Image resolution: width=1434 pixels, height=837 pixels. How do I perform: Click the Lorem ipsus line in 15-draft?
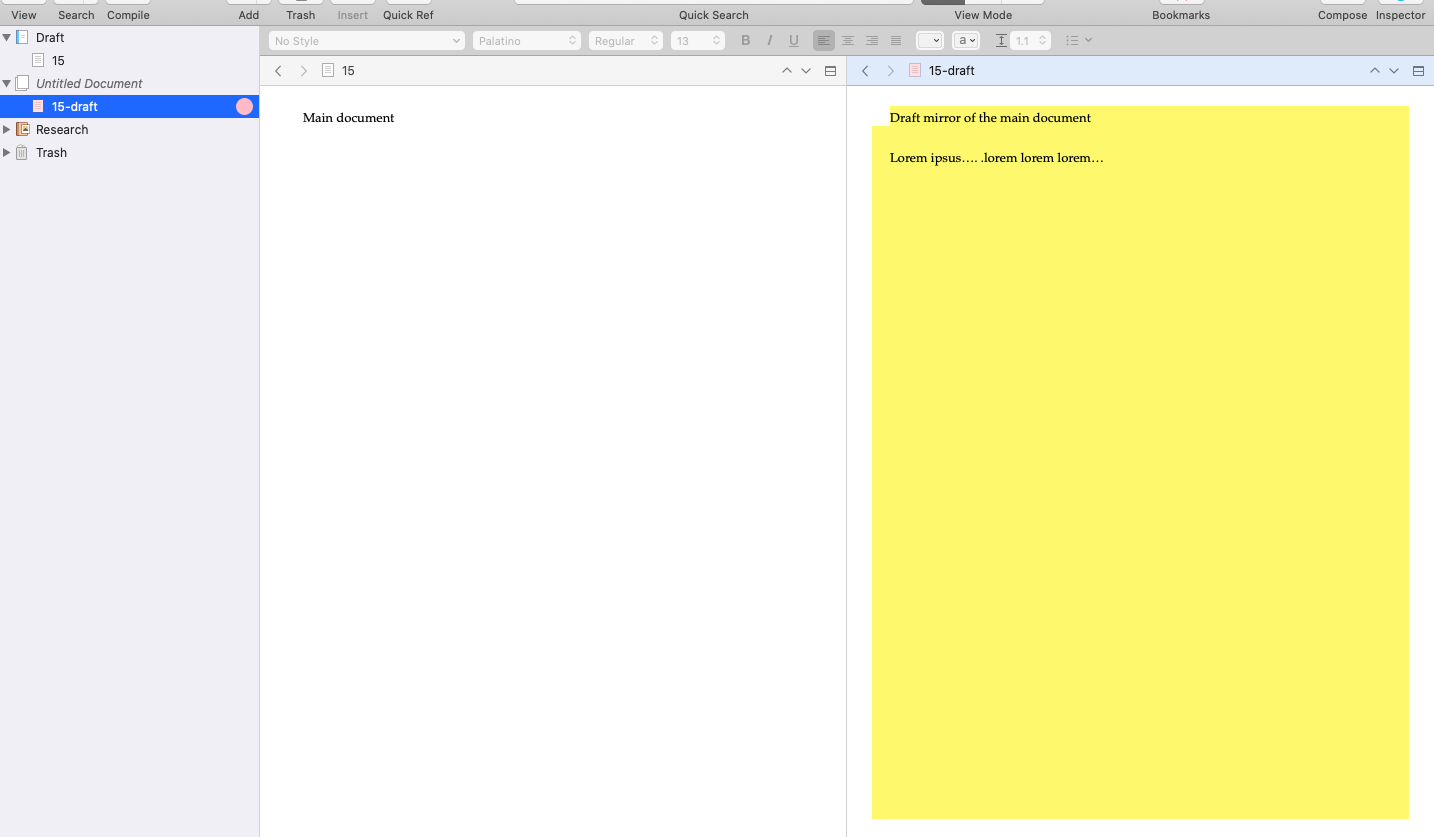click(x=997, y=158)
